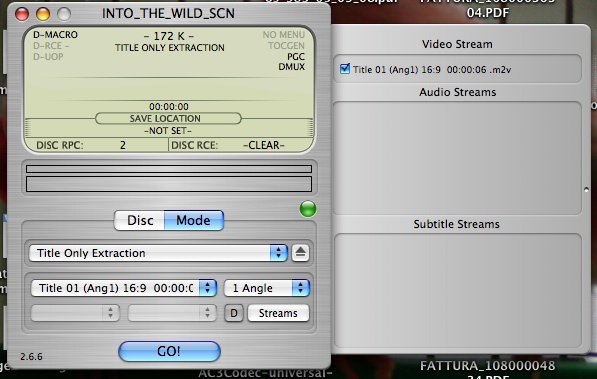
Task: Select the FATTURA_108000048 PDF desktop file
Action: coord(487,370)
